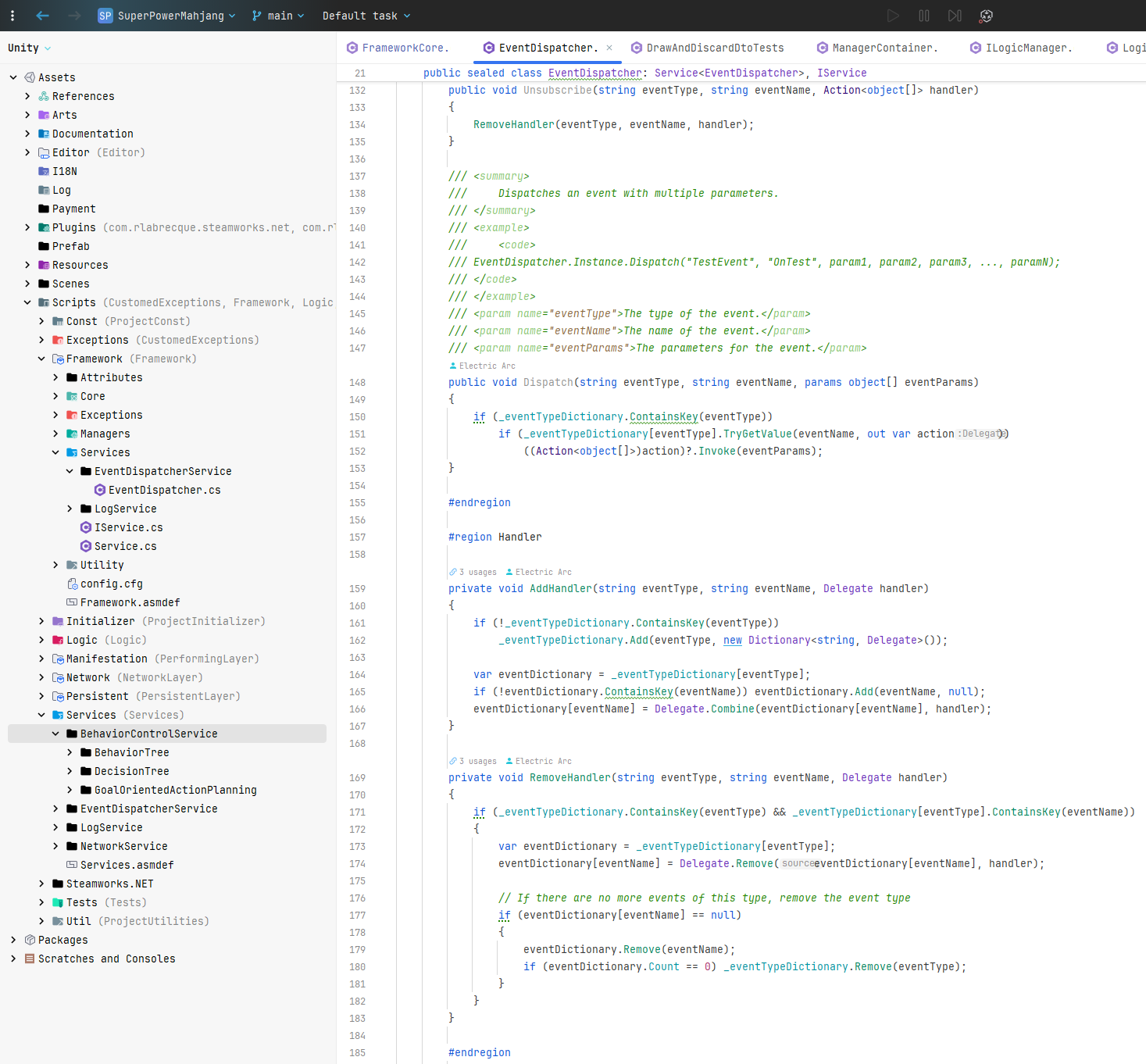This screenshot has width=1146, height=1064.
Task: Click the Run play button
Action: pyautogui.click(x=893, y=16)
